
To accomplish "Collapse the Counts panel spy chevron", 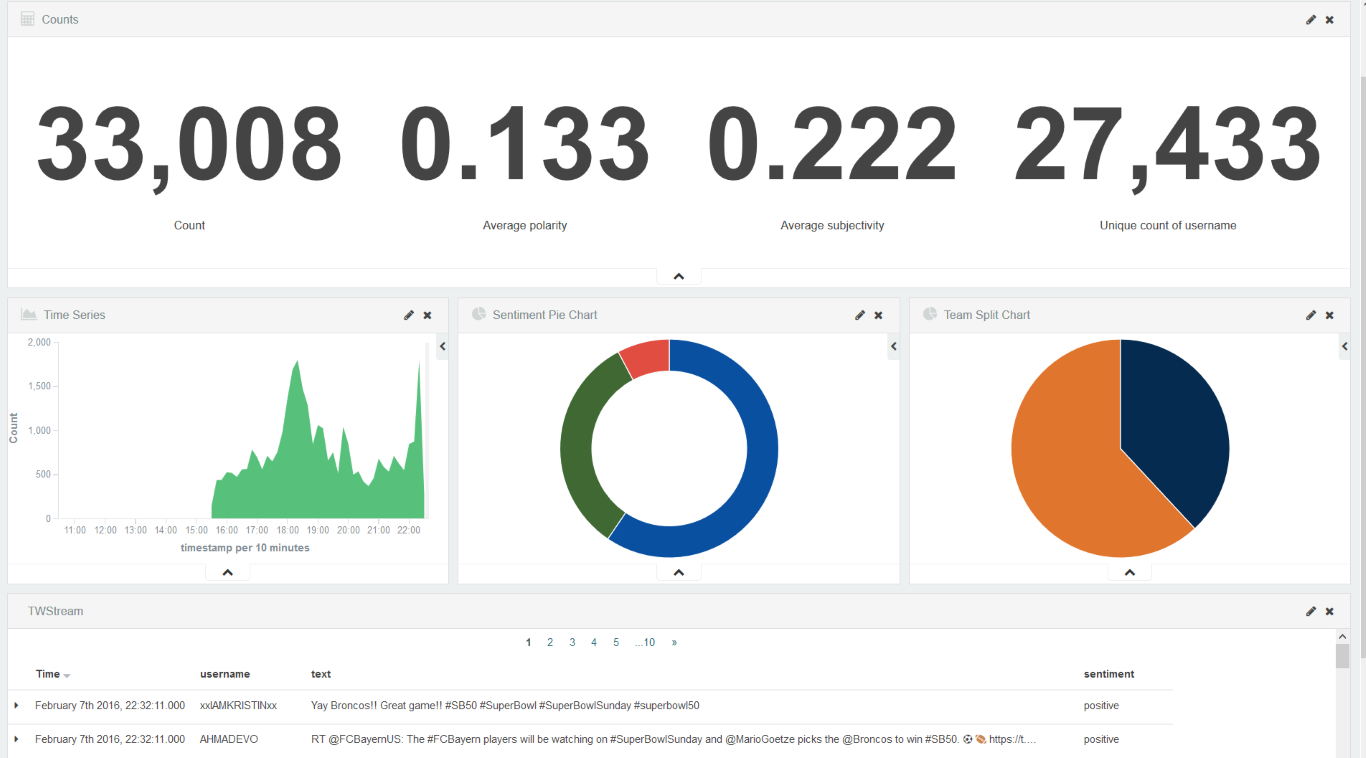I will 679,277.
